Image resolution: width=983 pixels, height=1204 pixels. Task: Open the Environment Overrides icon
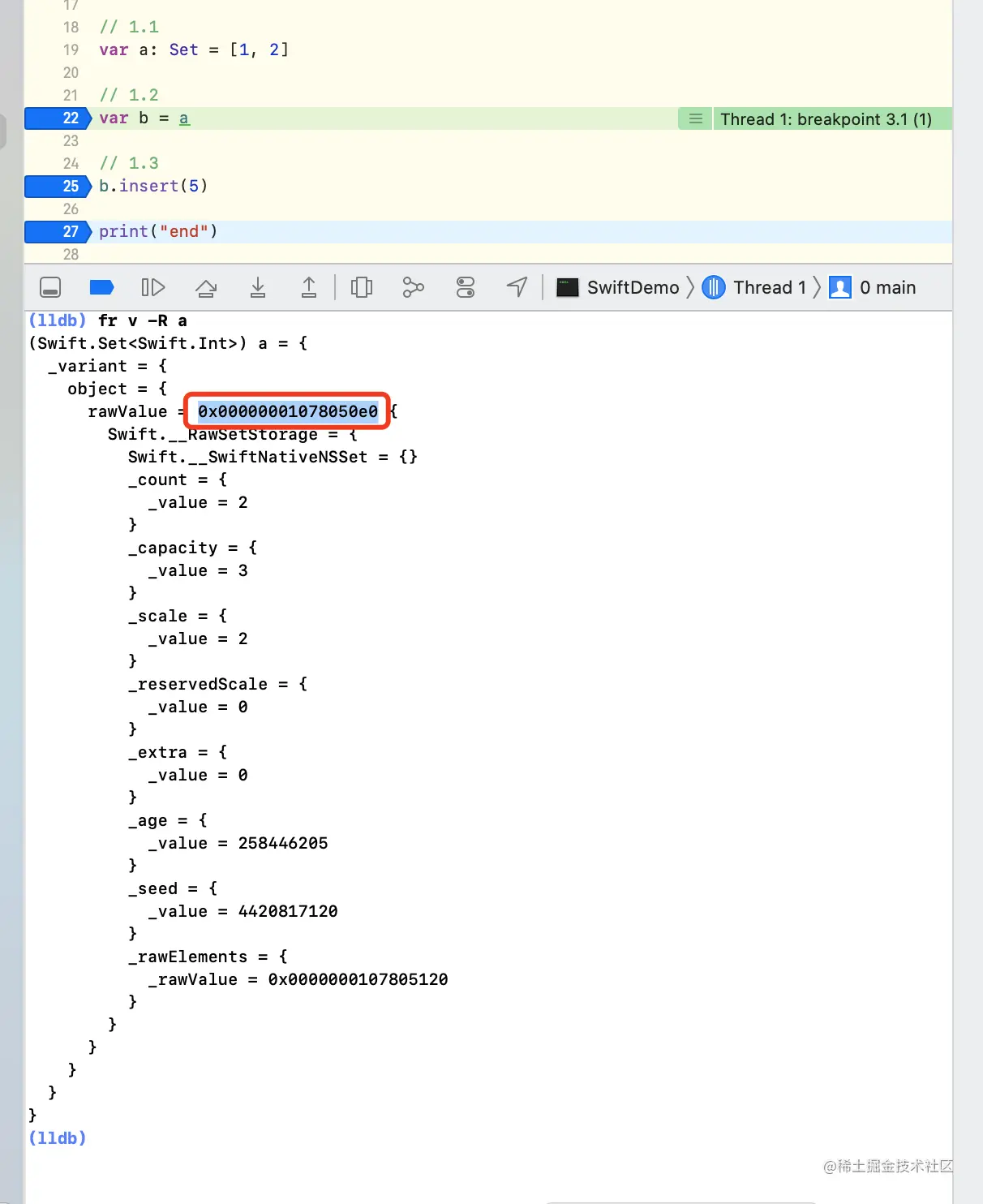coord(466,287)
